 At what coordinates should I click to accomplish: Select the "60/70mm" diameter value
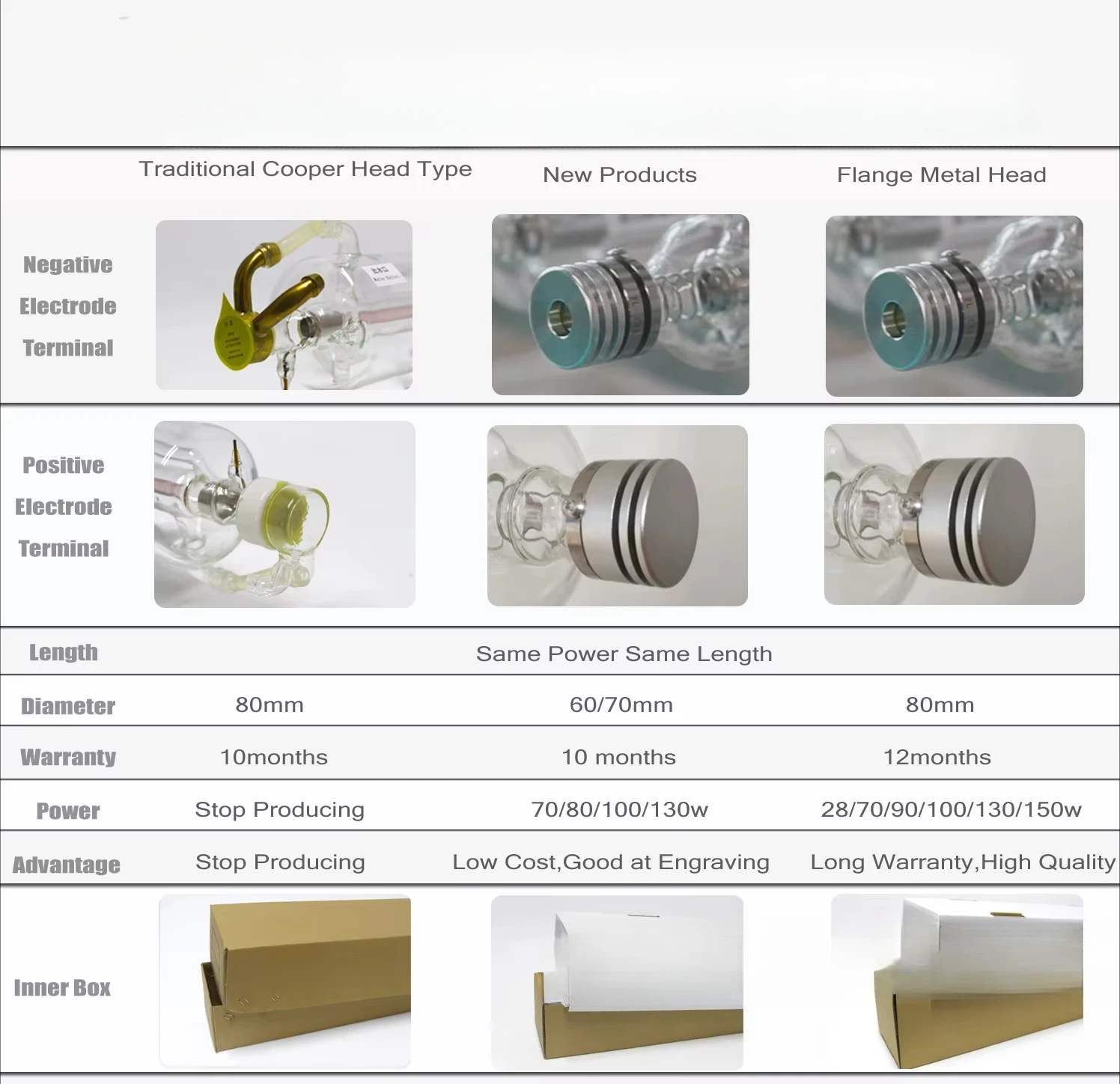[x=621, y=705]
